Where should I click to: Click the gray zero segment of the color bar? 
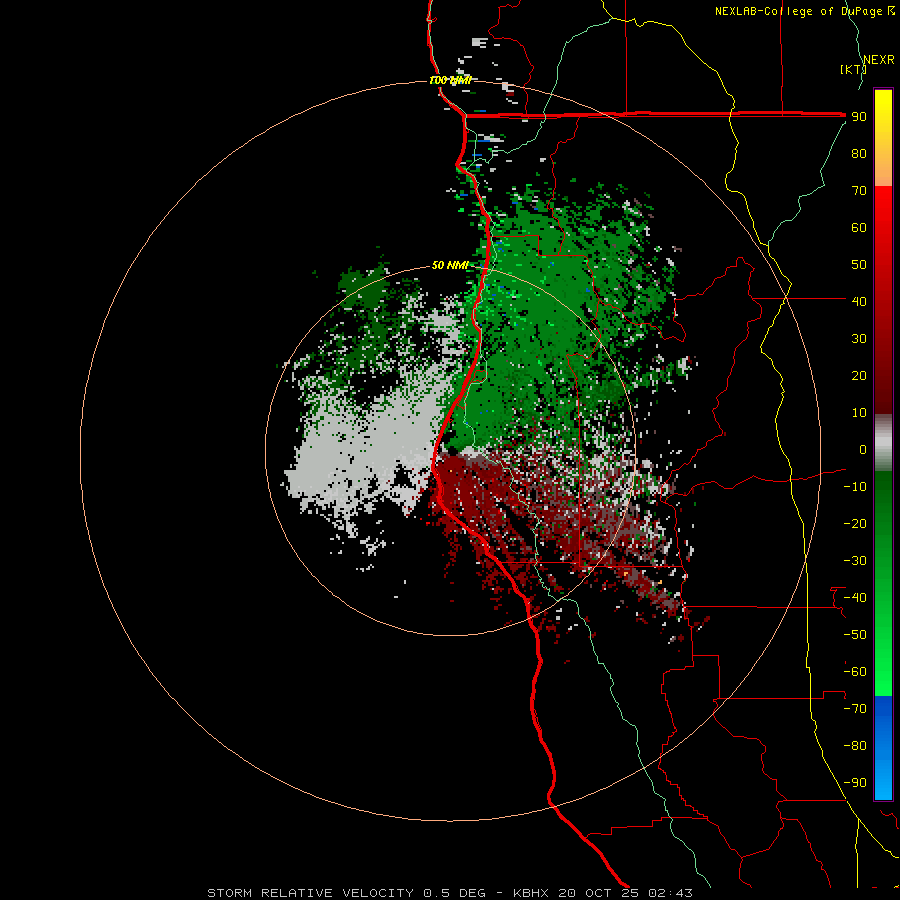click(883, 442)
